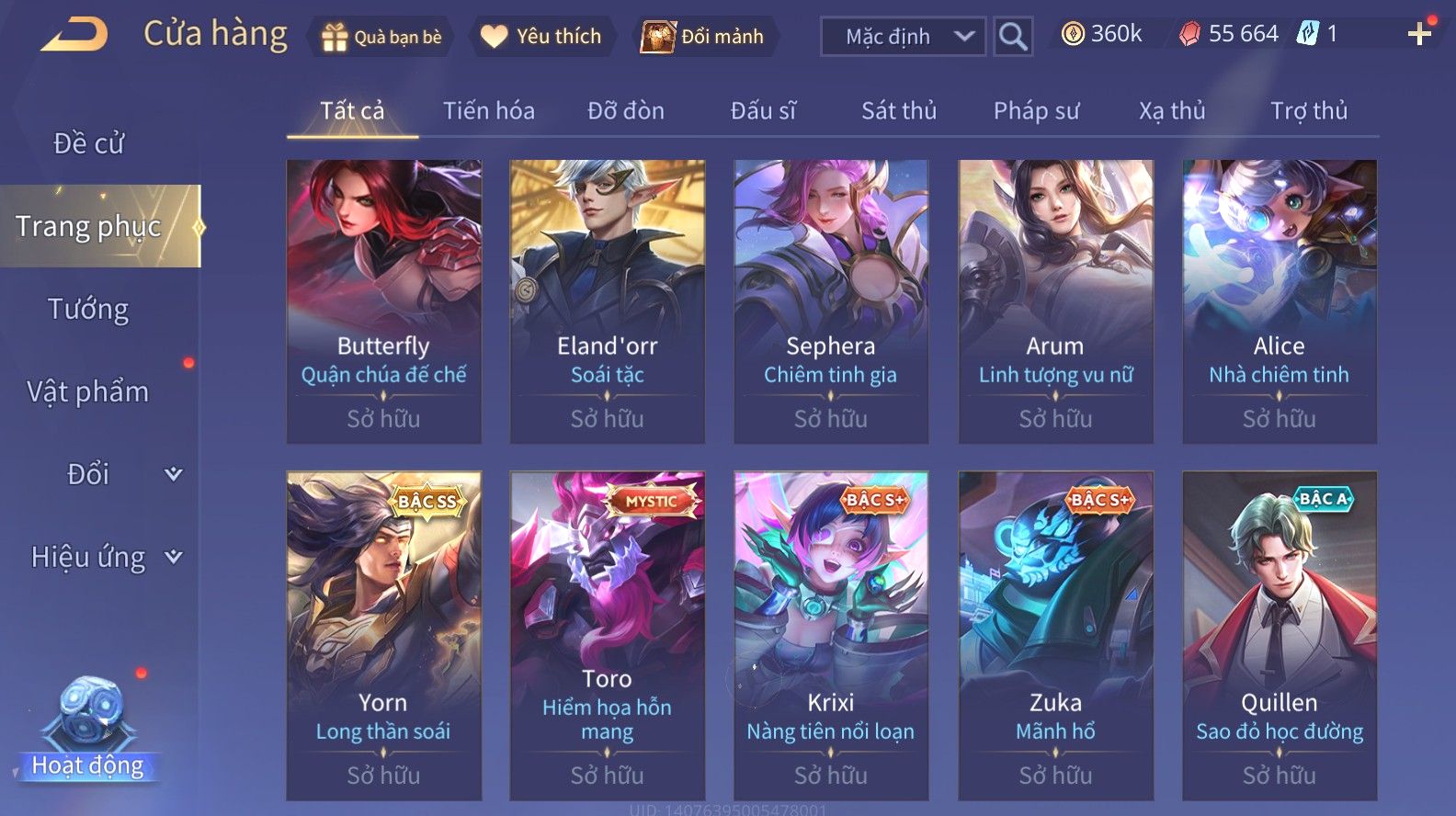The image size is (1456, 816).
Task: Click the Đổi mảnh button
Action: tap(704, 37)
